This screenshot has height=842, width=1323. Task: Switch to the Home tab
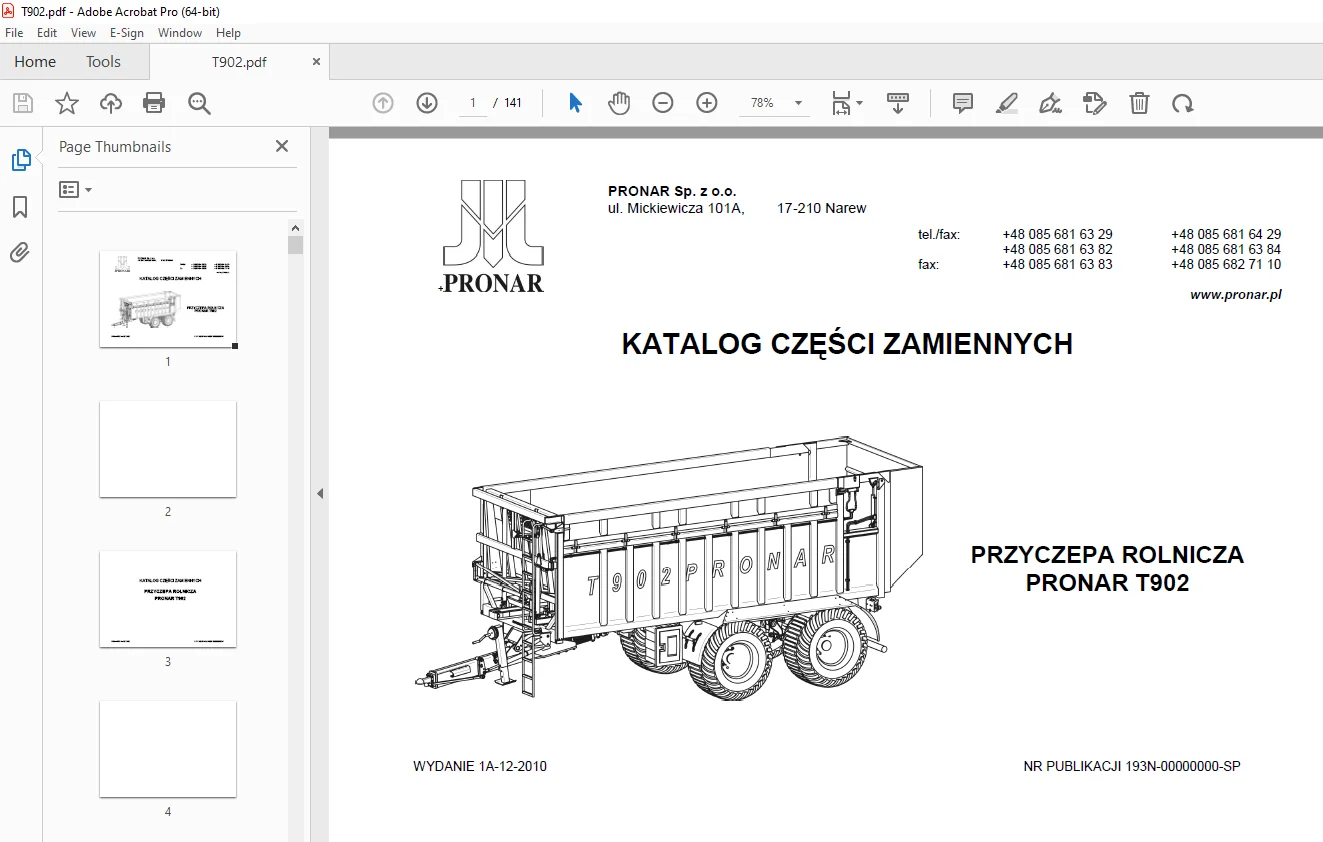[35, 62]
